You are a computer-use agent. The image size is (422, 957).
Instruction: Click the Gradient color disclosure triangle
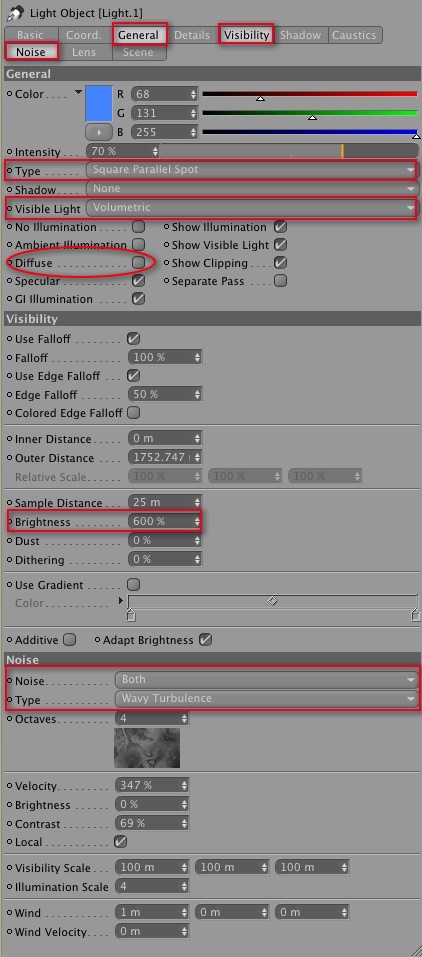point(121,602)
